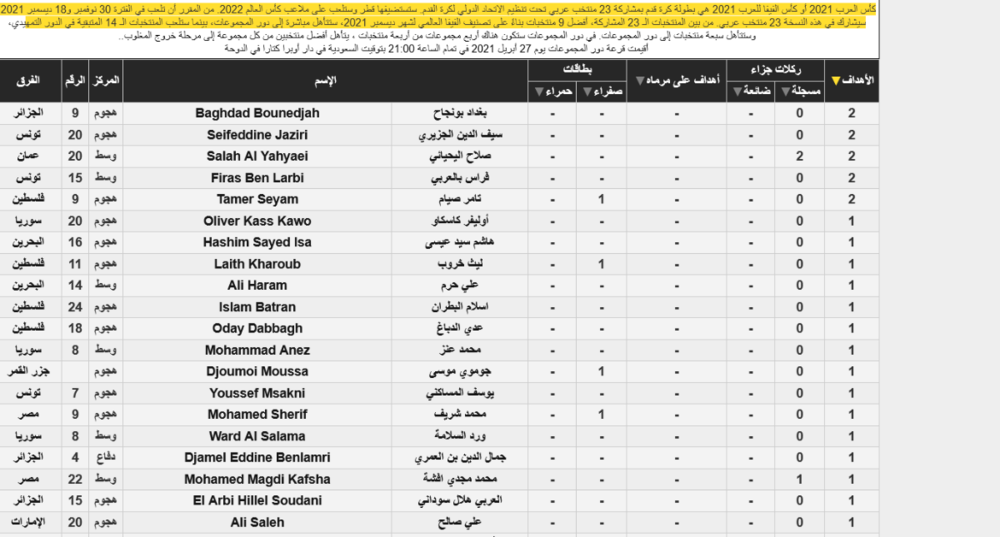Select the Arabic name العربي هلال سوداني

coord(460,501)
